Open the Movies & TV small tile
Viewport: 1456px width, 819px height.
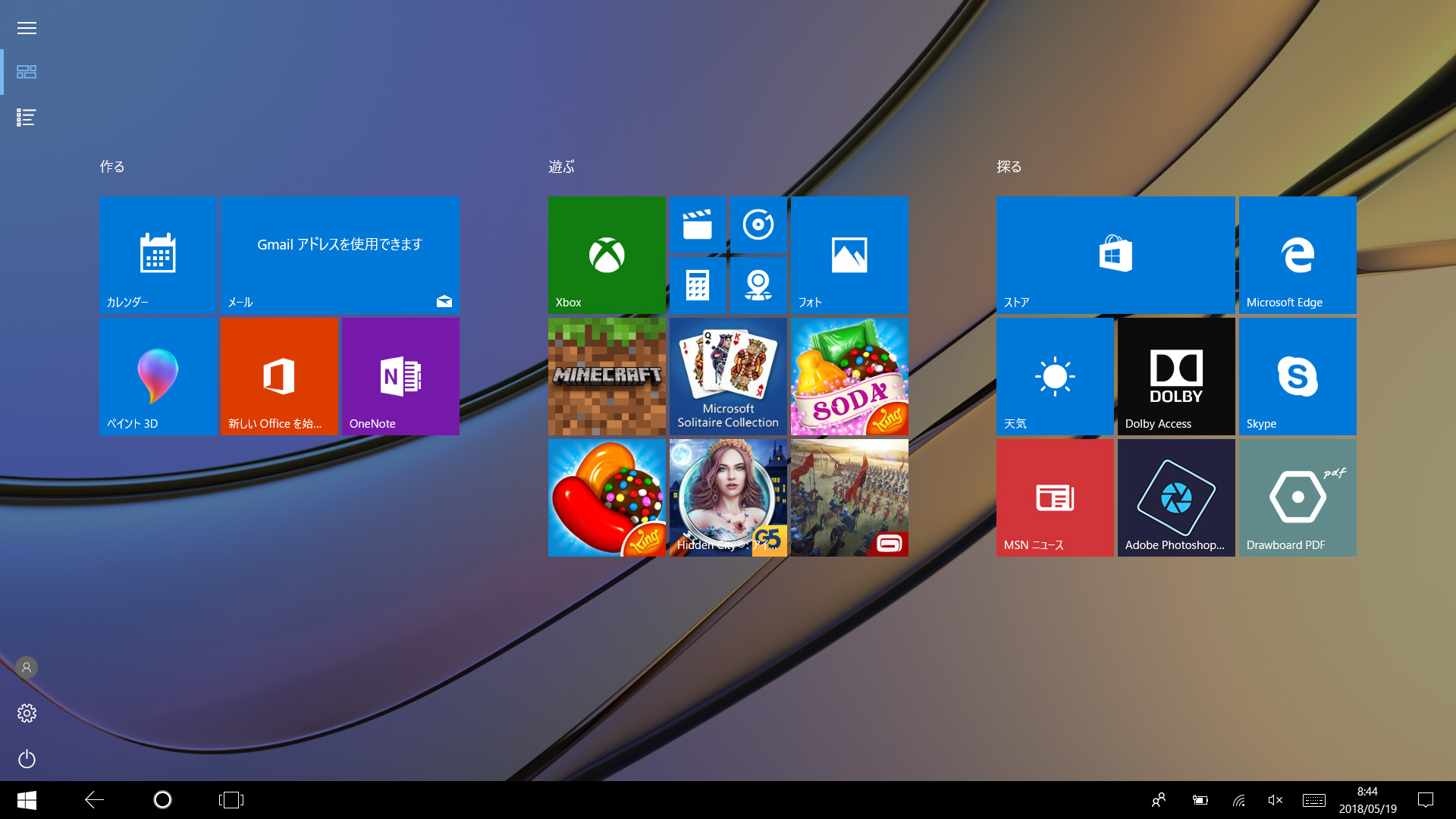[698, 224]
